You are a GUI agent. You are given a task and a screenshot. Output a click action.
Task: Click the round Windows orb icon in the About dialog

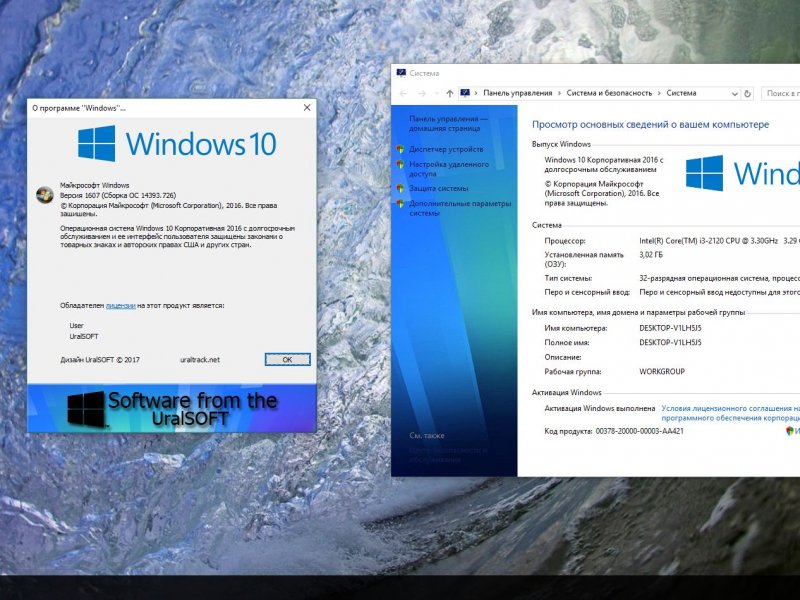45,195
